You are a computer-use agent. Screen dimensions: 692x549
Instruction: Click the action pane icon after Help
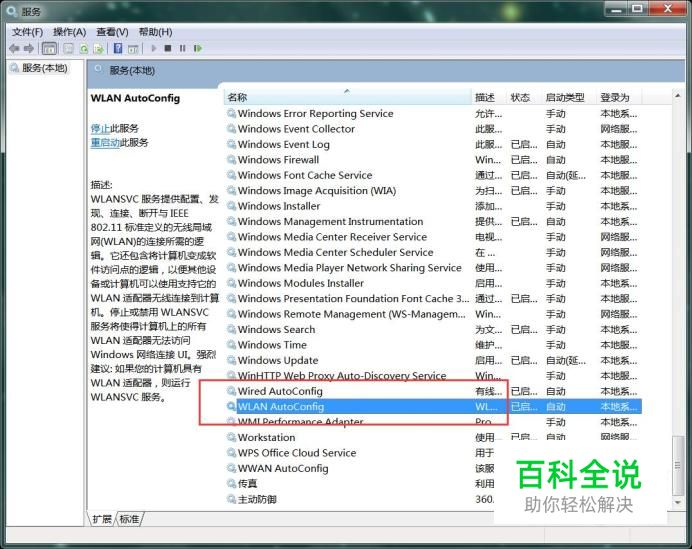[x=133, y=49]
